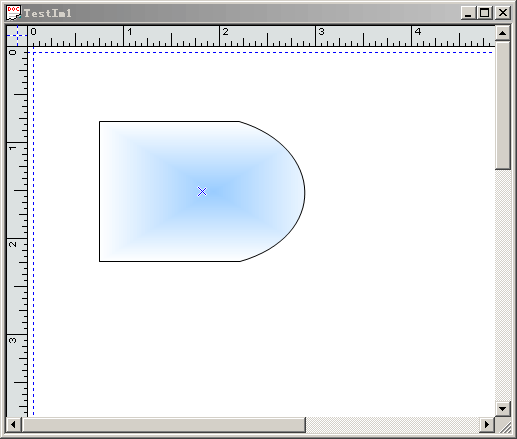The image size is (517, 439).
Task: Click the TestIm1 document icon in title bar
Action: (x=13, y=13)
